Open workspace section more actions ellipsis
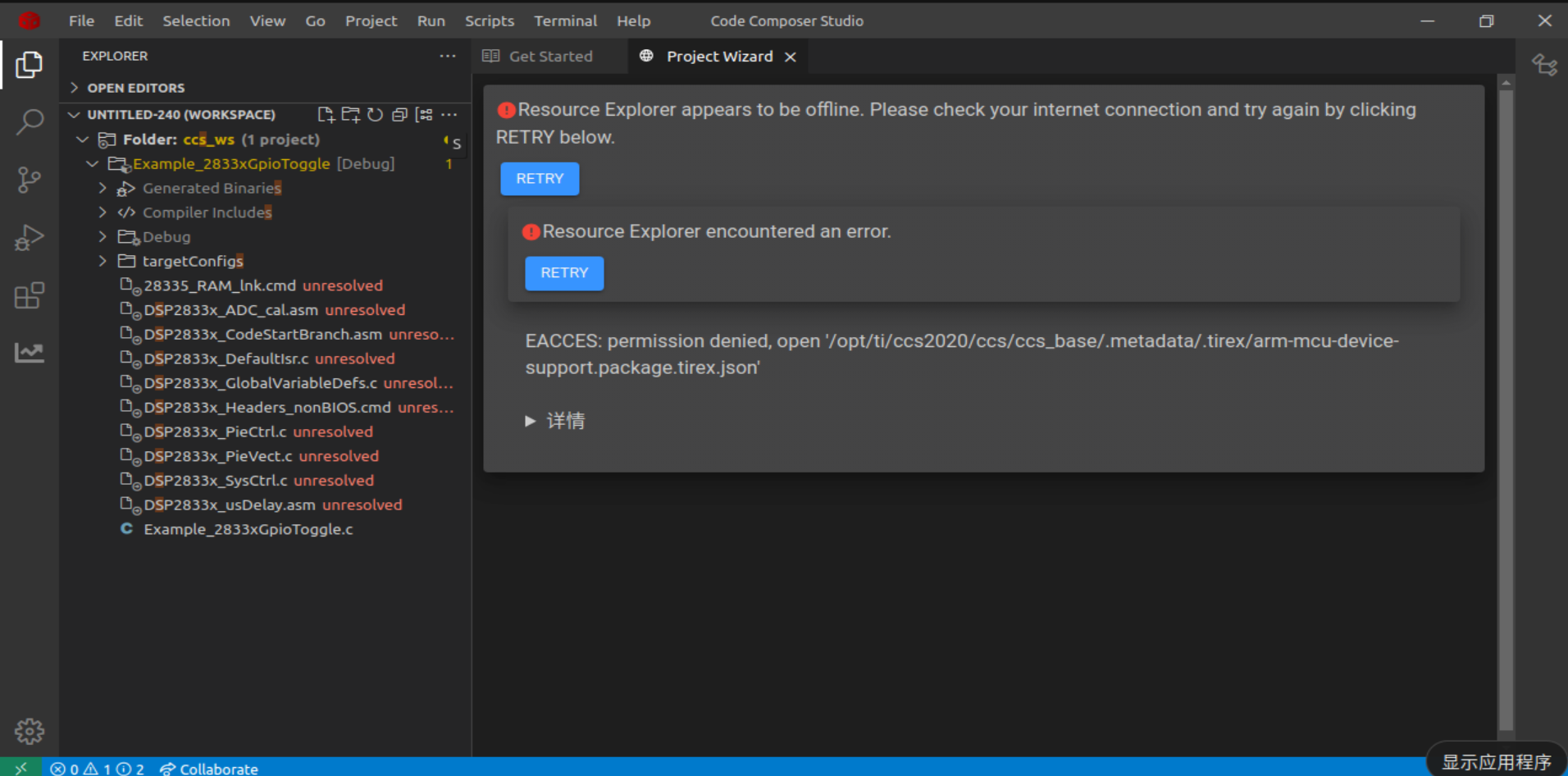This screenshot has width=1568, height=776. point(449,115)
